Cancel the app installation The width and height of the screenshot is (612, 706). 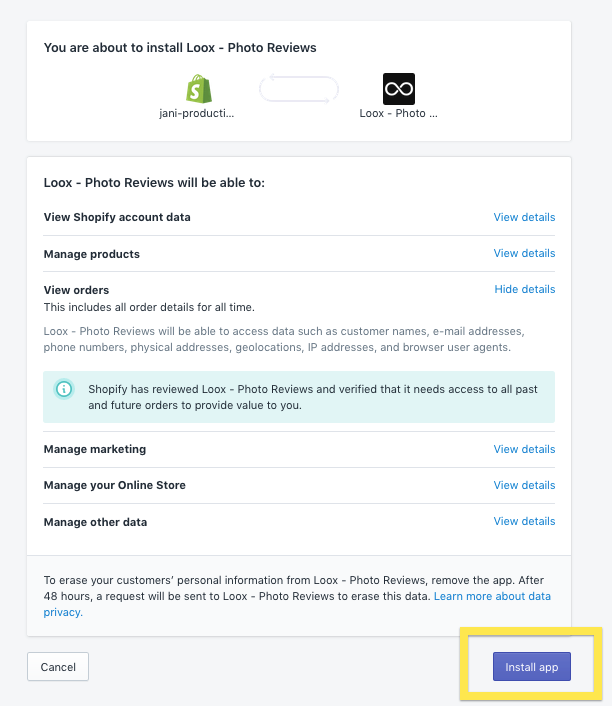coord(58,666)
